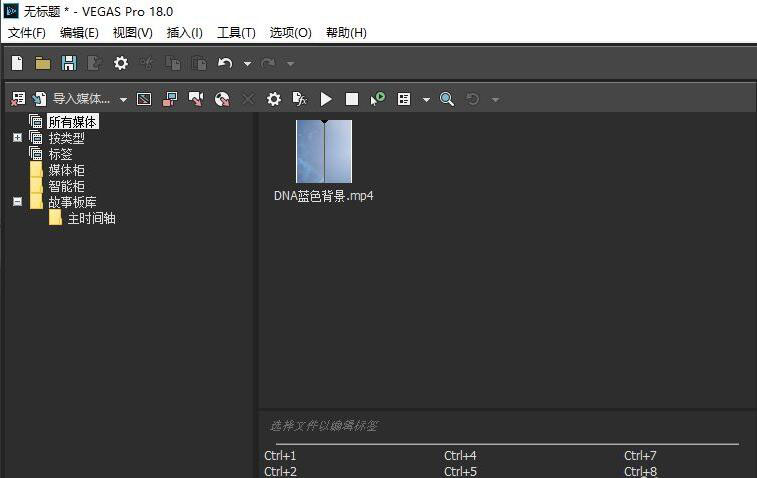Open project properties gear in main toolbar

pyautogui.click(x=121, y=63)
